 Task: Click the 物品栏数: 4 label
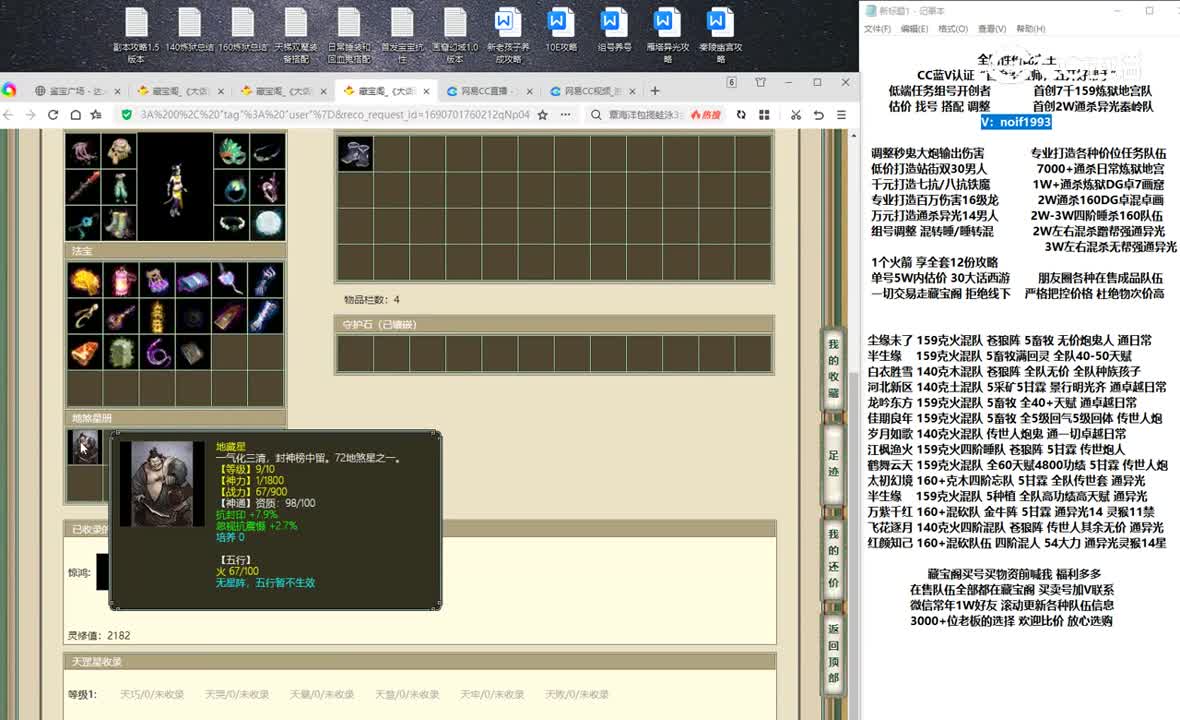click(372, 299)
